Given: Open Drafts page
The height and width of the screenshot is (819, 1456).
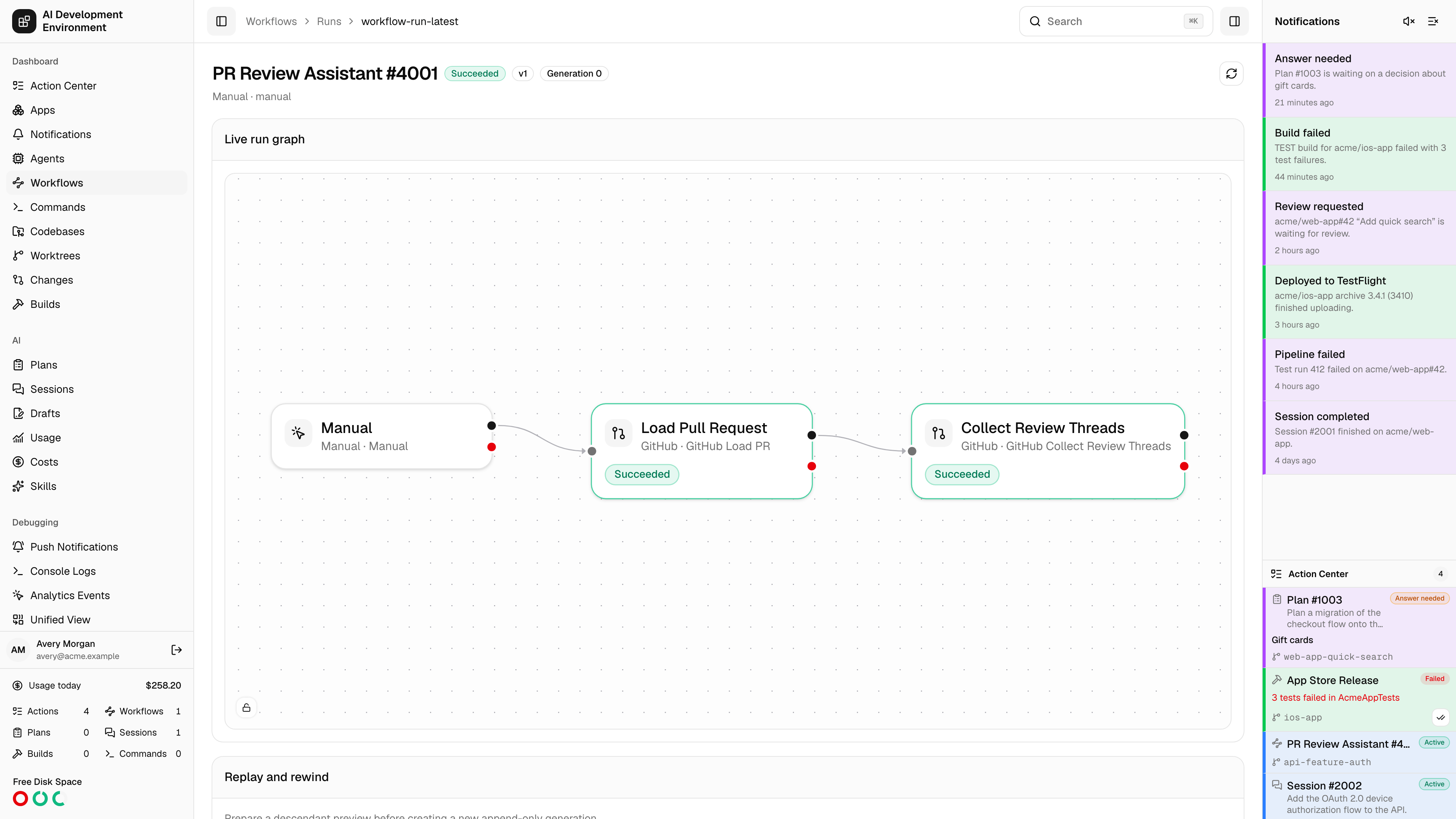Looking at the screenshot, I should 97,414.
